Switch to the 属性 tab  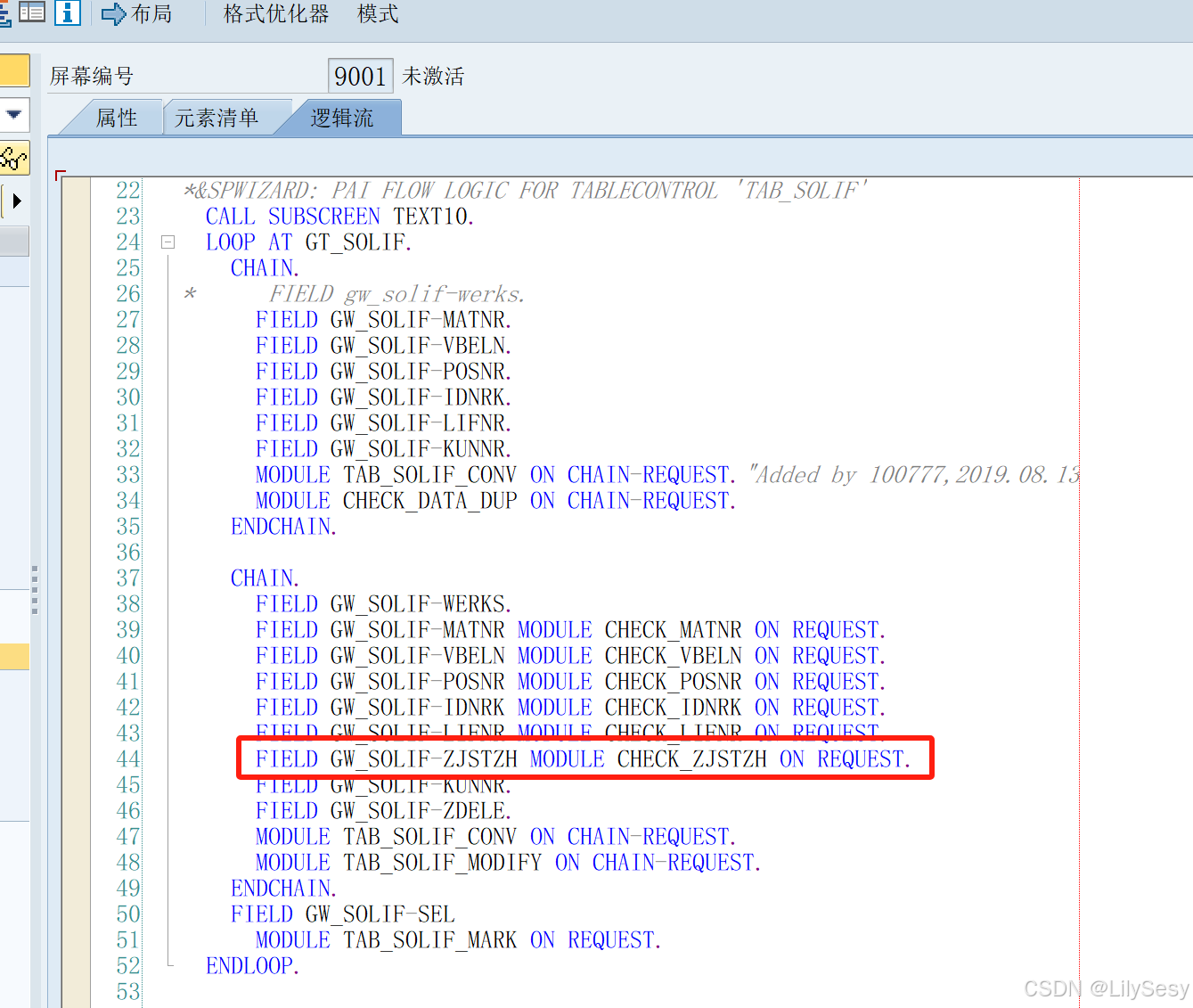(x=119, y=117)
